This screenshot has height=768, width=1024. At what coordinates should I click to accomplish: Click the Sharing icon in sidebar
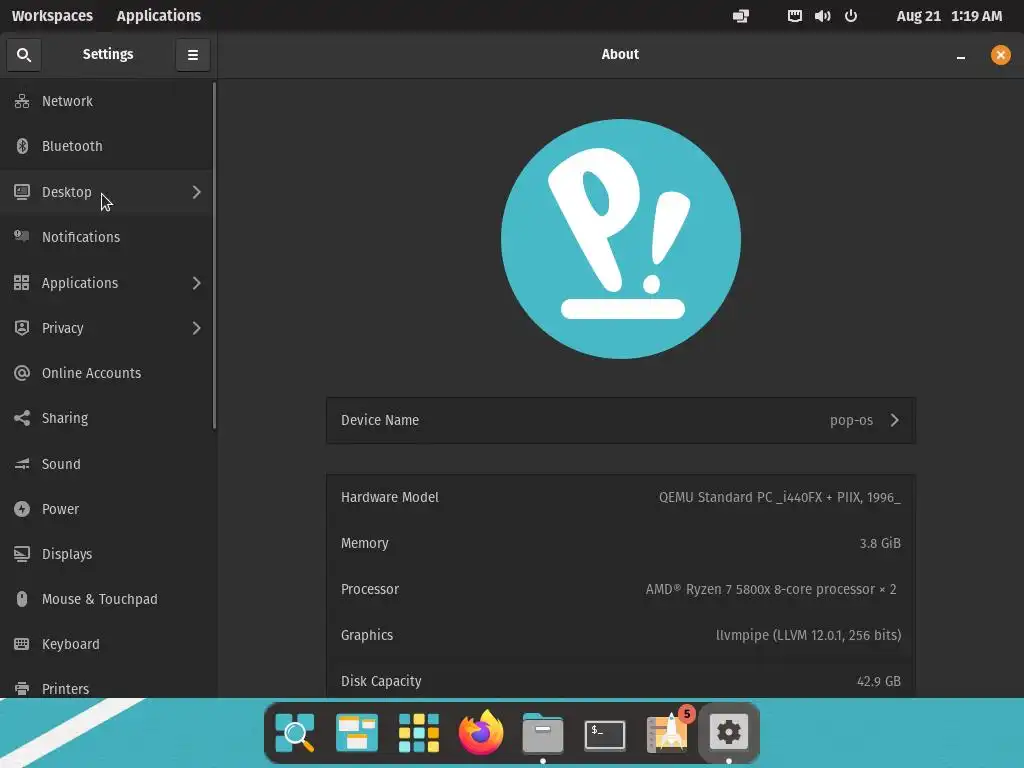click(x=22, y=418)
